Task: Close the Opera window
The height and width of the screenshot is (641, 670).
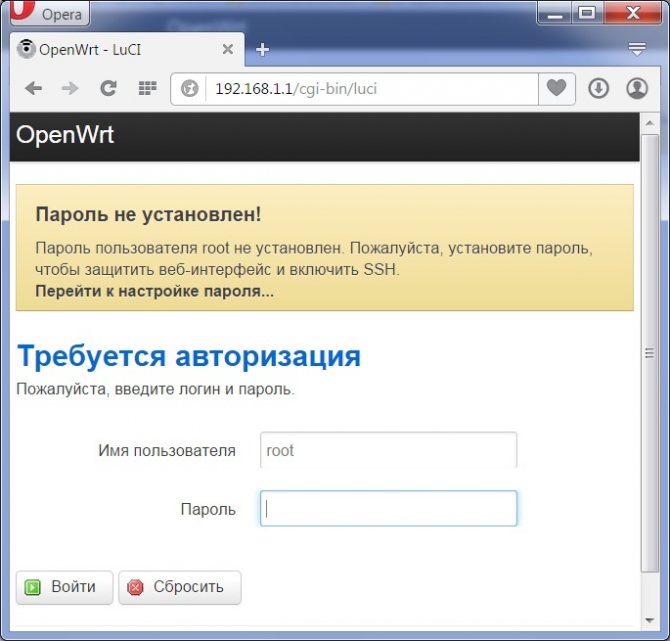Action: point(632,14)
